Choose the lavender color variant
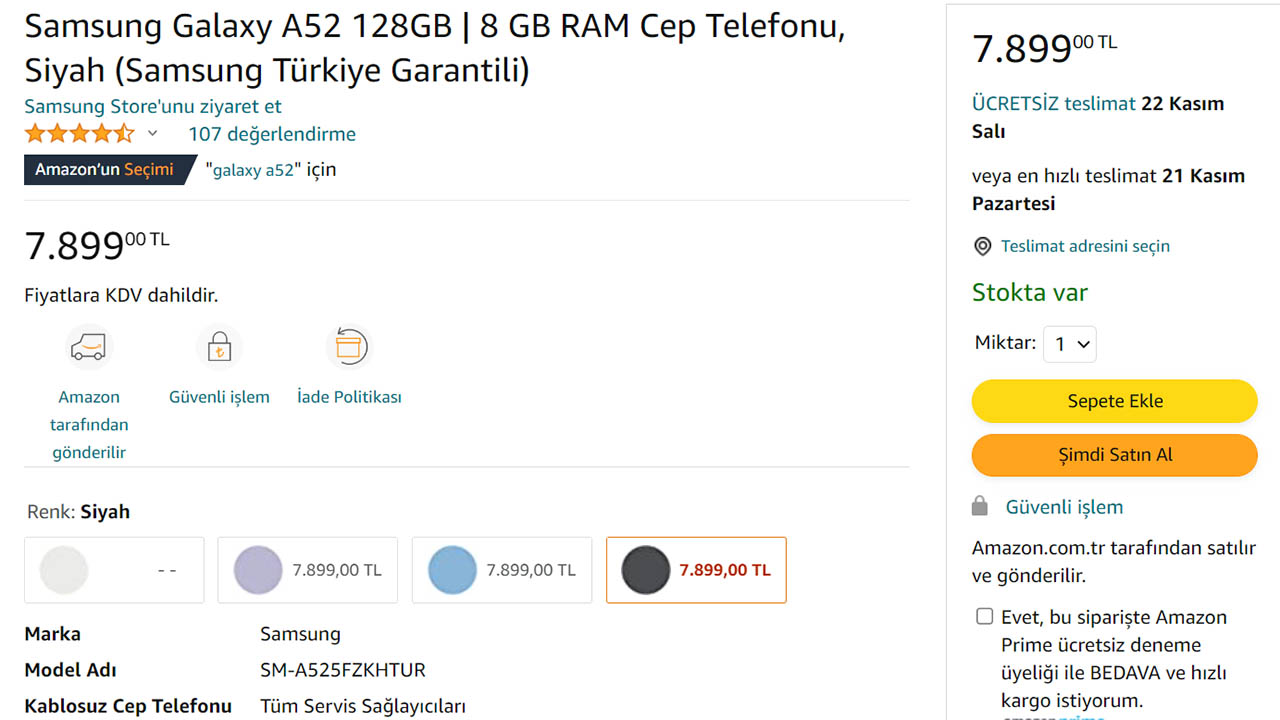The height and width of the screenshot is (720, 1280). click(308, 570)
